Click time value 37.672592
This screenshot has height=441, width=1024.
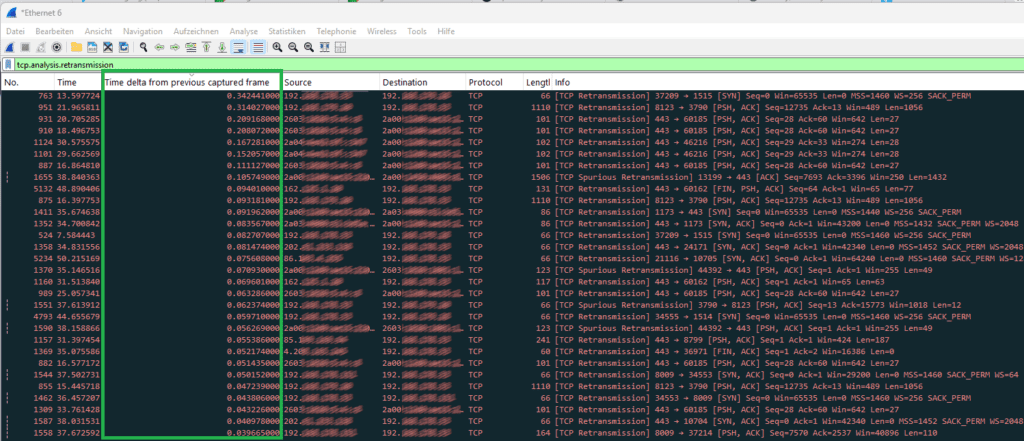(78, 433)
